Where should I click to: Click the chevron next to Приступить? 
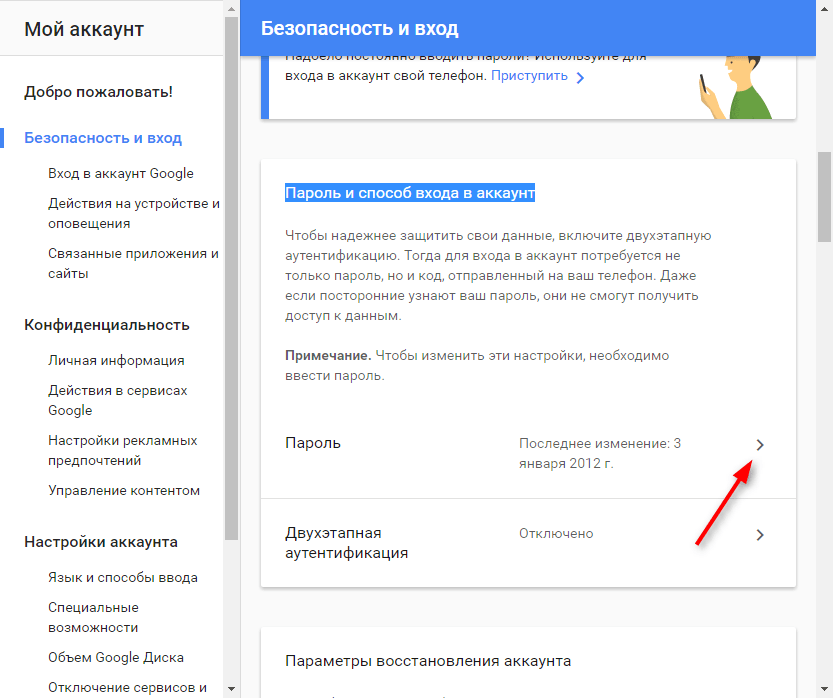pos(580,78)
